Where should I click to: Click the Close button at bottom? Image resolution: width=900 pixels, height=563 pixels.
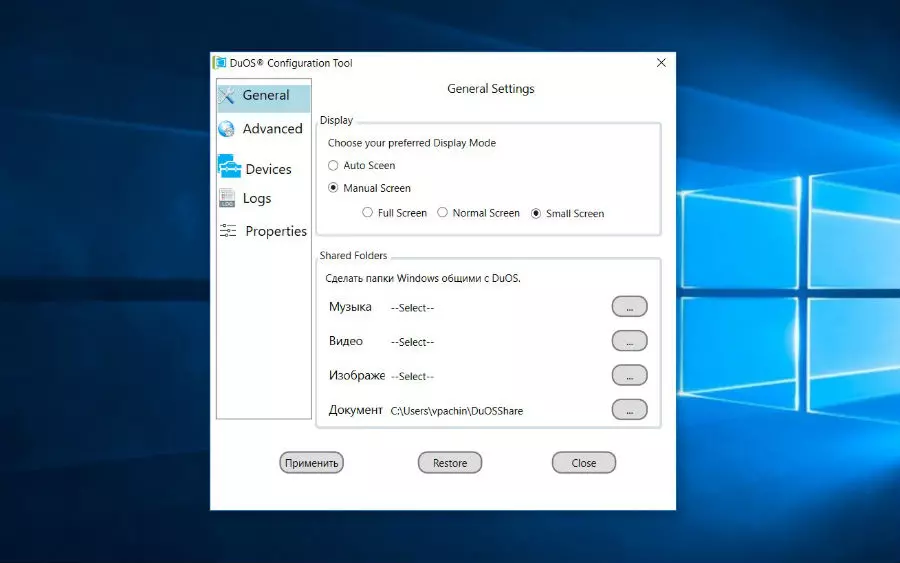pyautogui.click(x=584, y=463)
